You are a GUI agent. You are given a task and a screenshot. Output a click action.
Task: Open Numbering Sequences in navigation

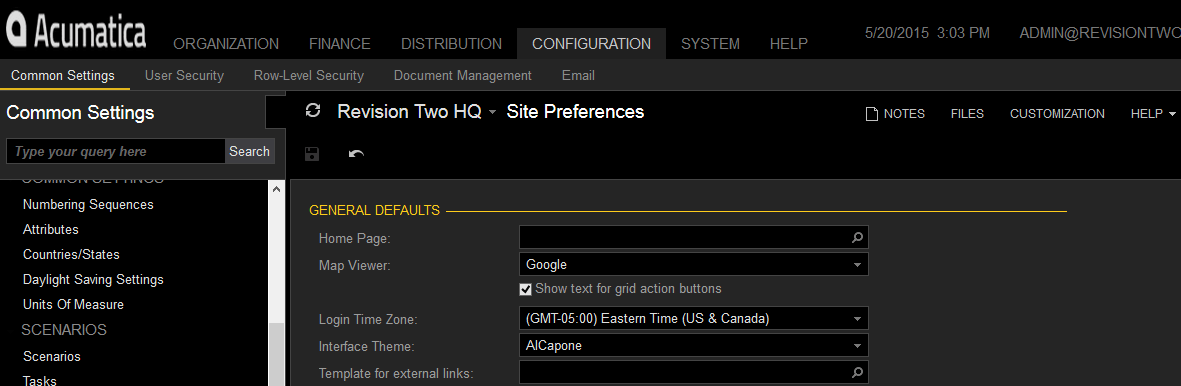[x=88, y=204]
